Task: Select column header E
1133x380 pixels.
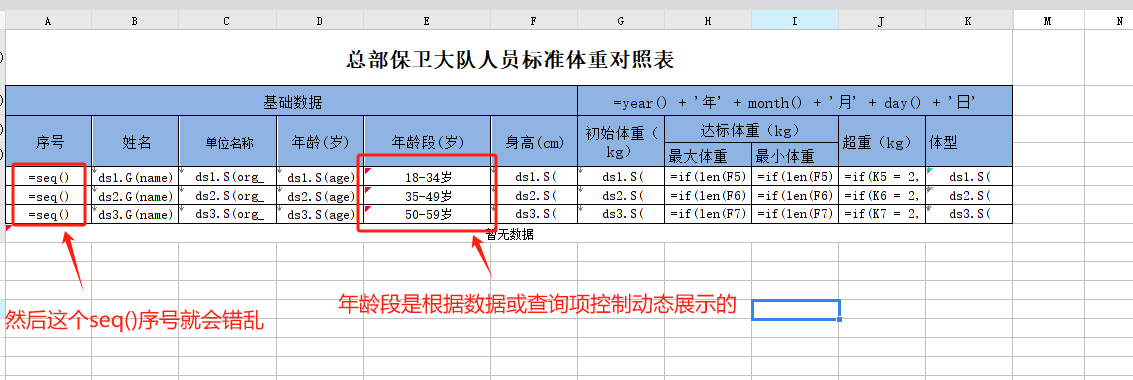Action: pyautogui.click(x=427, y=21)
